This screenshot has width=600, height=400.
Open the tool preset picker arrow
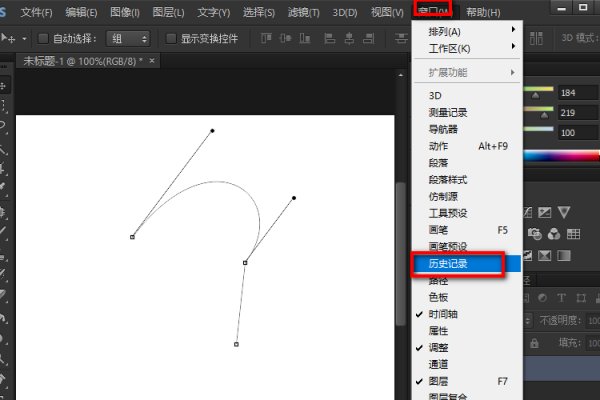point(24,39)
